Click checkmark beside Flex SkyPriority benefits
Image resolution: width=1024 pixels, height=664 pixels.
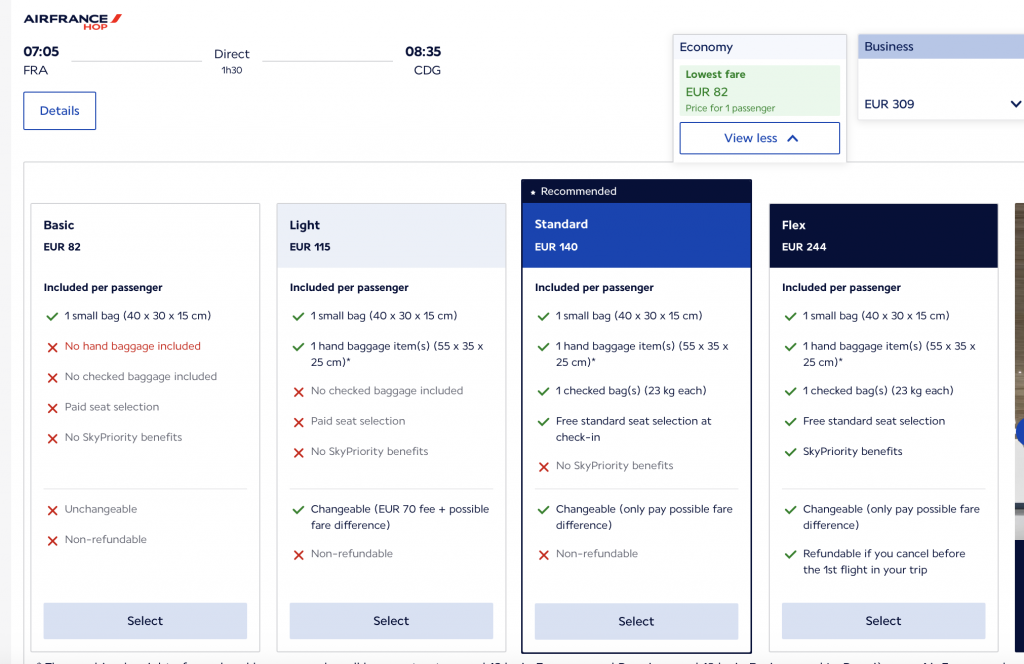(x=790, y=452)
